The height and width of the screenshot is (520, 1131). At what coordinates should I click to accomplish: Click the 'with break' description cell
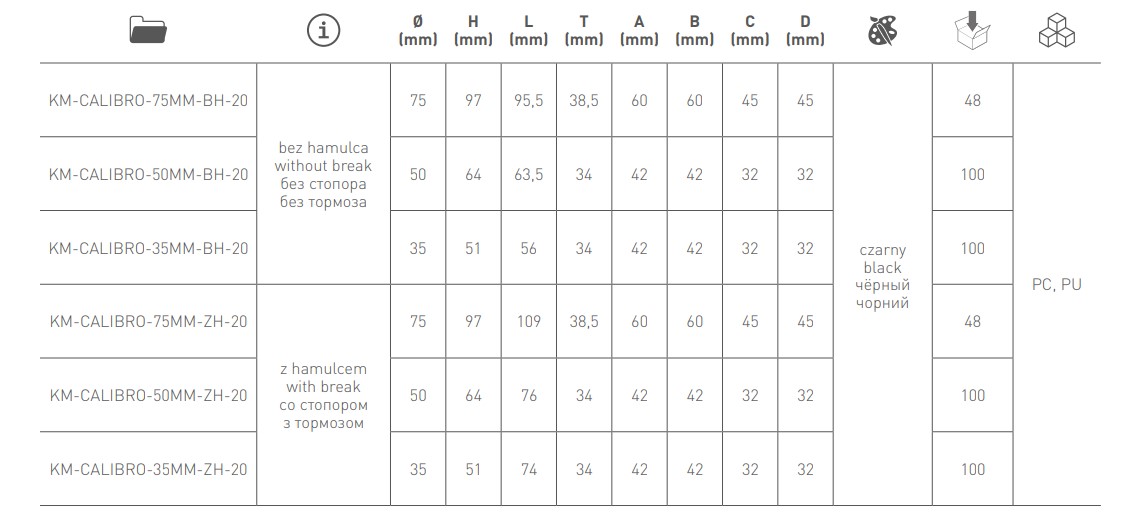click(x=322, y=396)
